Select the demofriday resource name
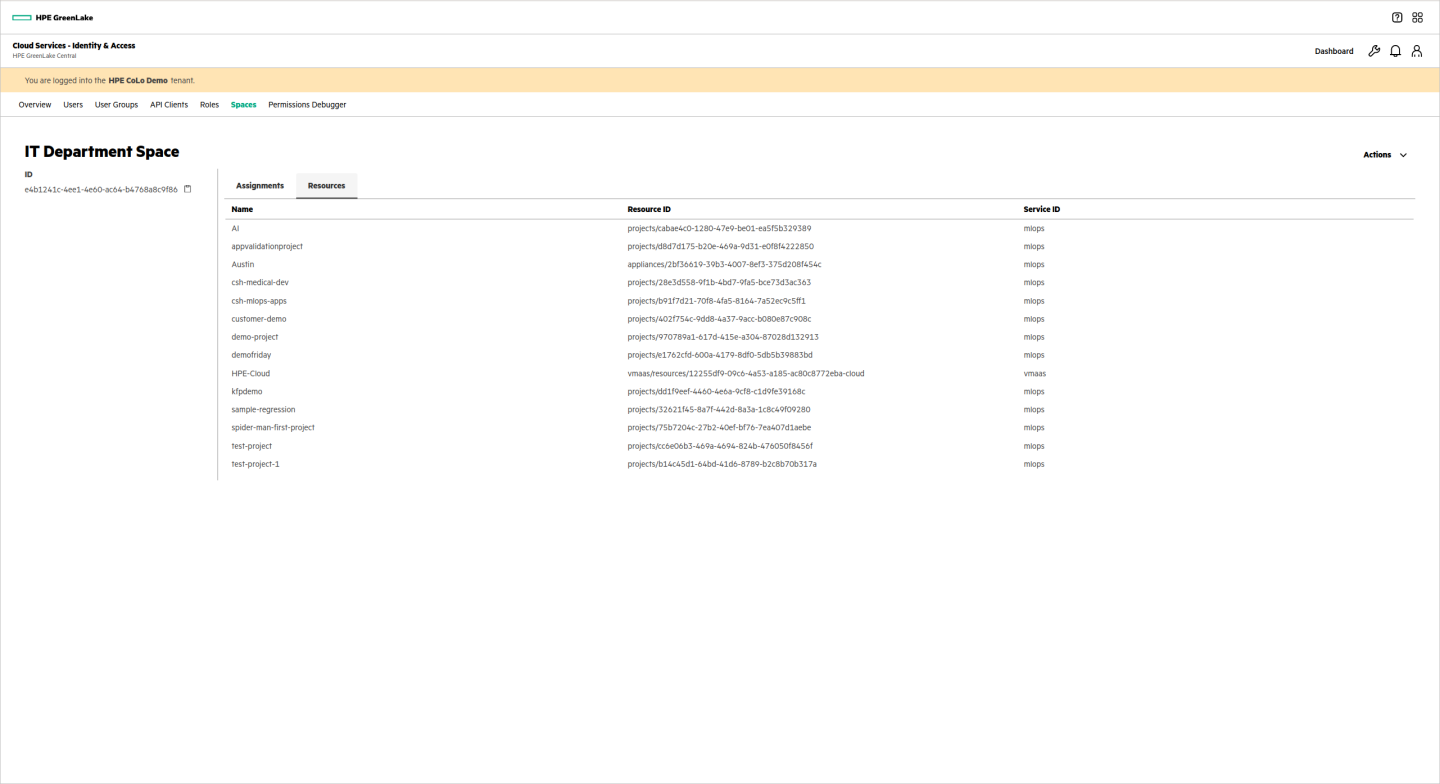The width and height of the screenshot is (1440, 784). pyautogui.click(x=251, y=355)
